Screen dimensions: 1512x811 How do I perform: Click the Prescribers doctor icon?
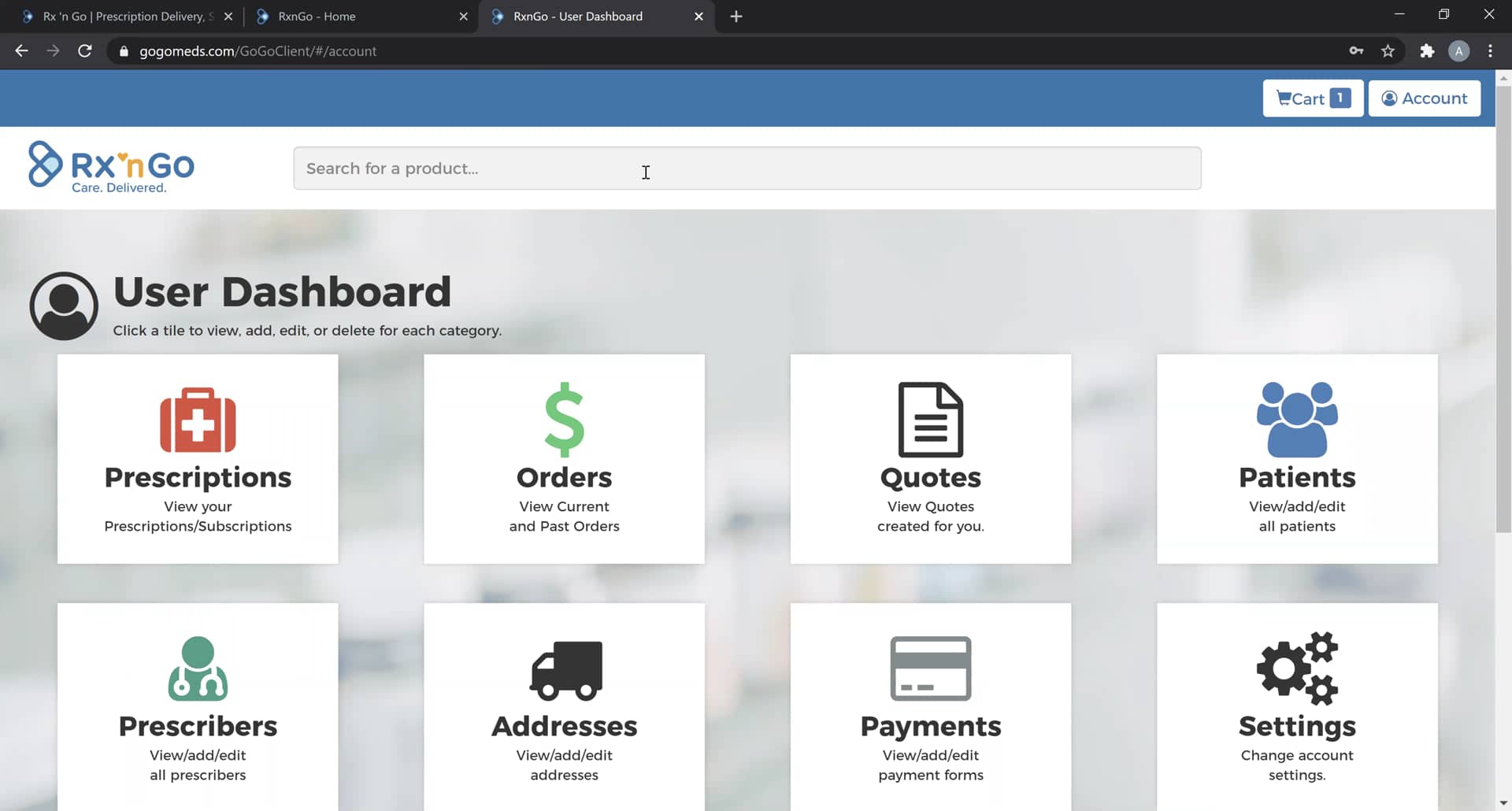(198, 668)
